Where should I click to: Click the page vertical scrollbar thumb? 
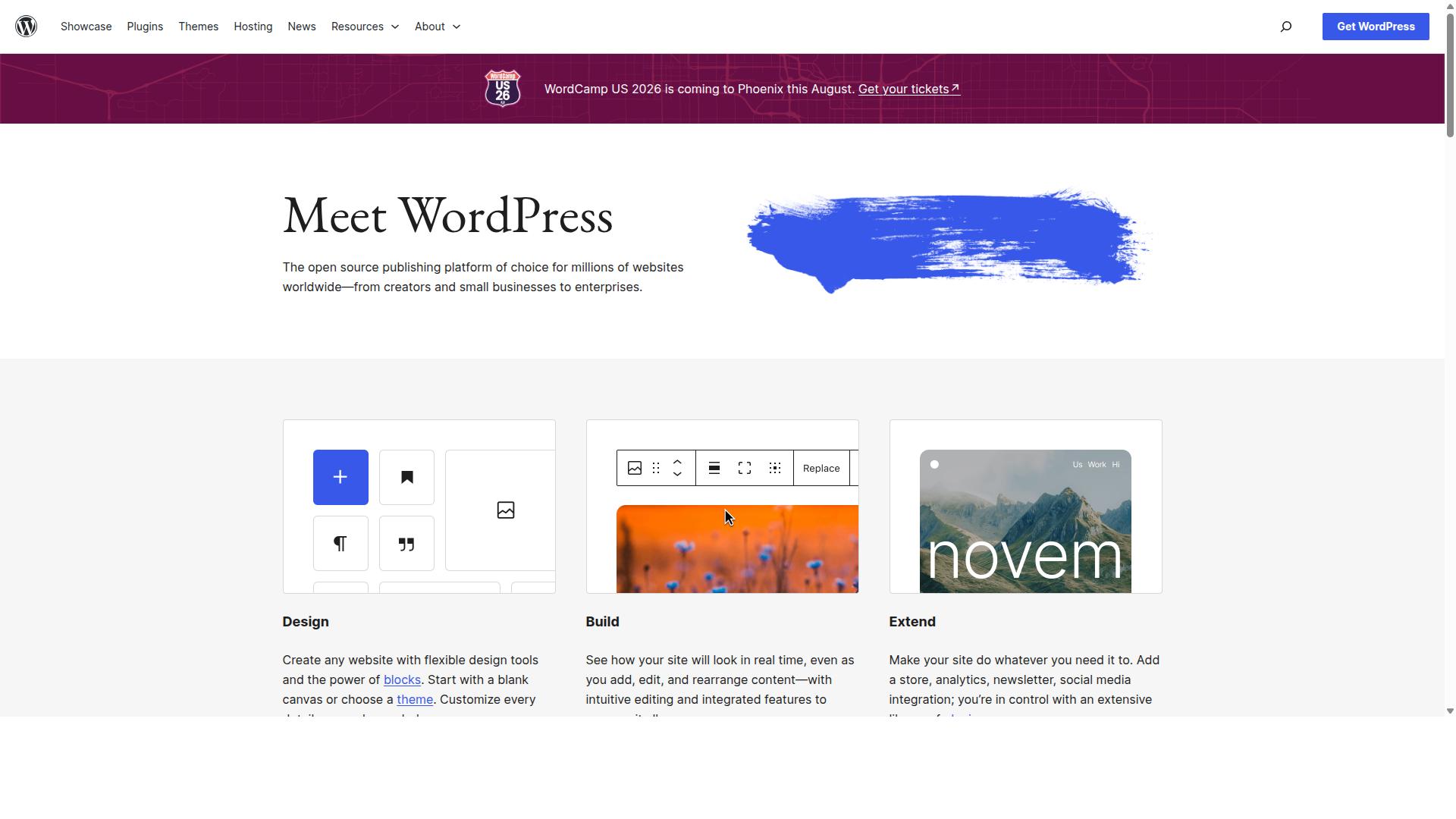tap(1450, 74)
